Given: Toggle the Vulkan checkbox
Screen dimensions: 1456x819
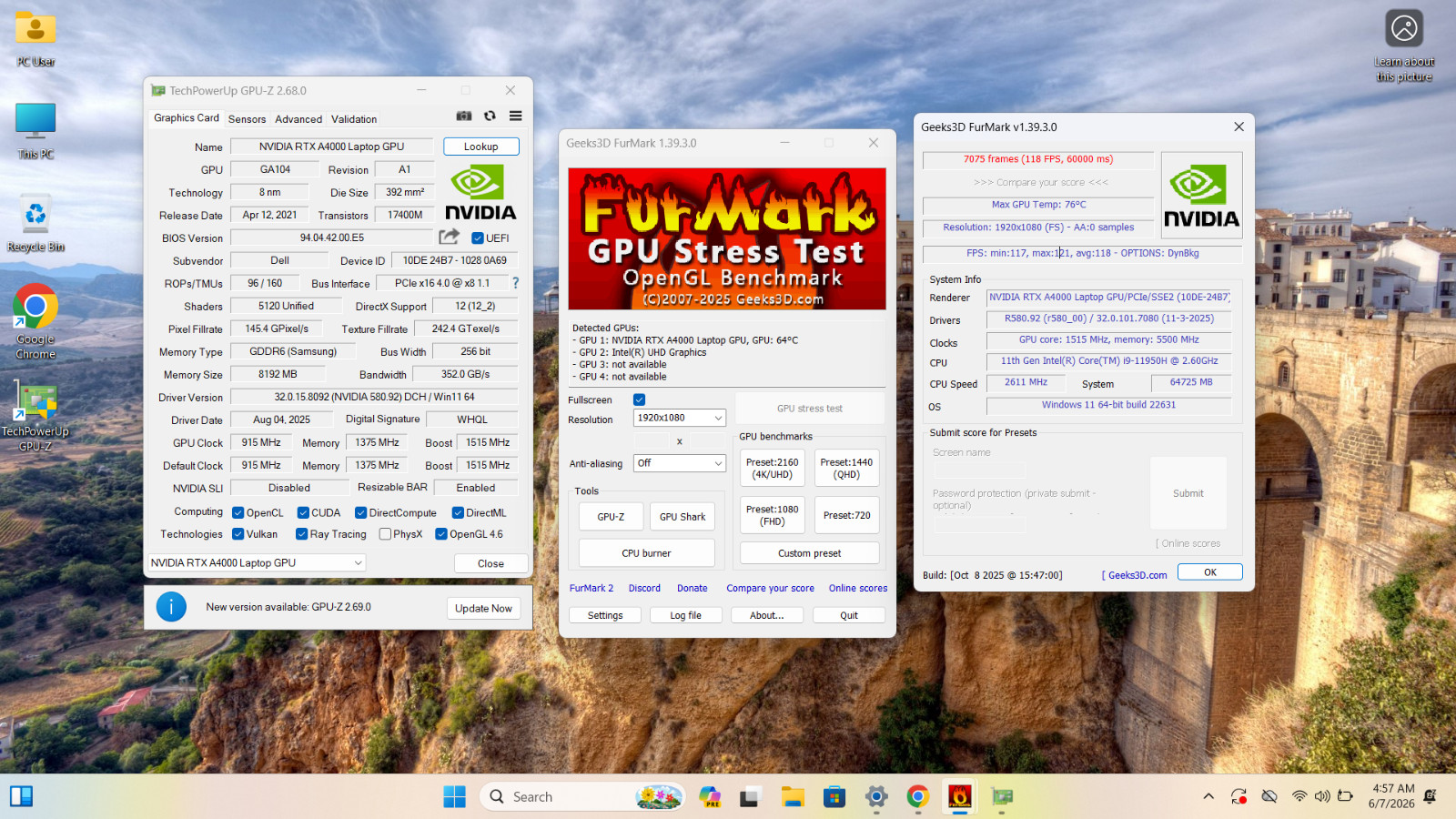Looking at the screenshot, I should click(238, 534).
